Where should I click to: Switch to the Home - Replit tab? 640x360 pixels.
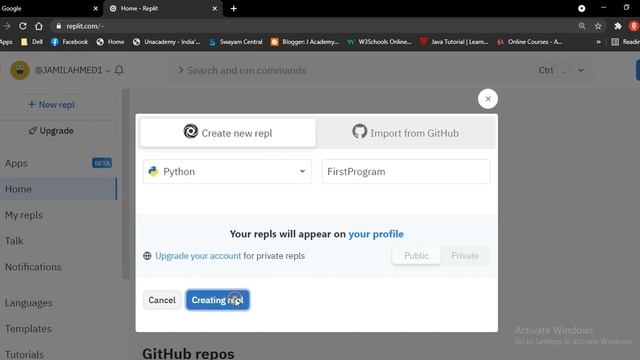(162, 8)
